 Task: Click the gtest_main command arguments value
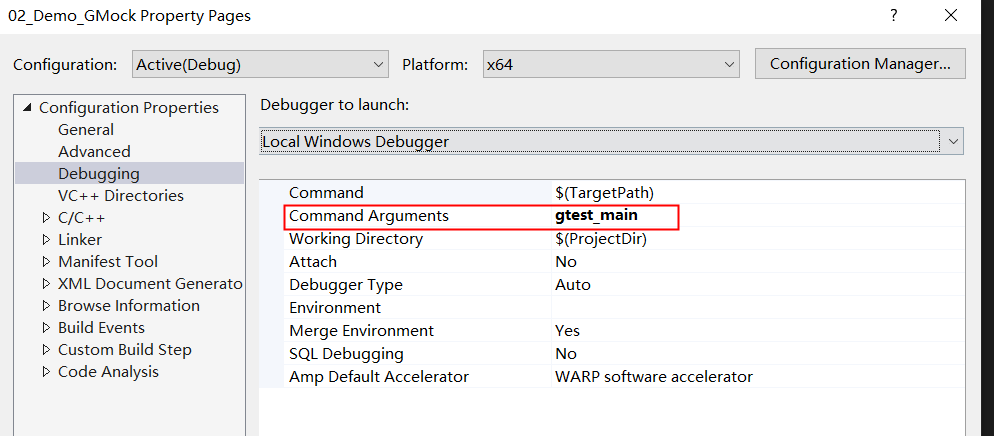tap(597, 215)
